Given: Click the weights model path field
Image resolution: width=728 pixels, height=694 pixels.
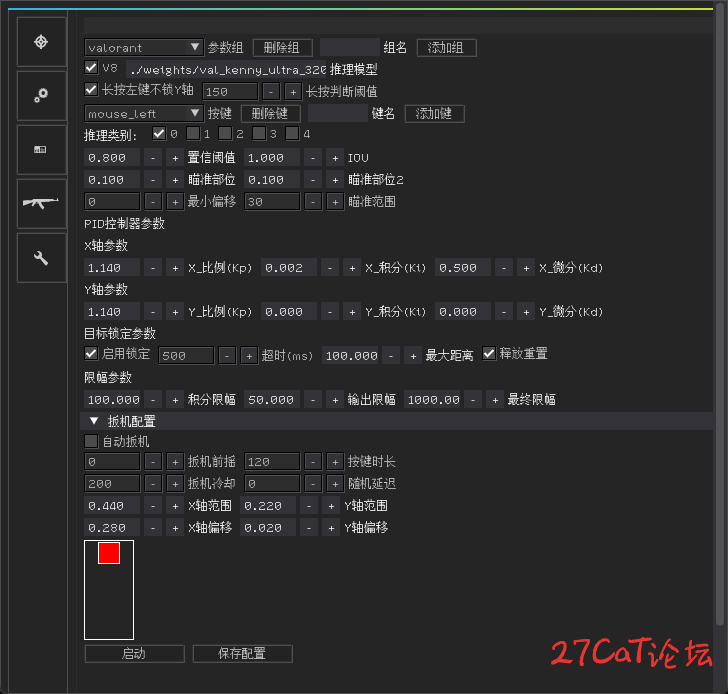Looking at the screenshot, I should (227, 70).
